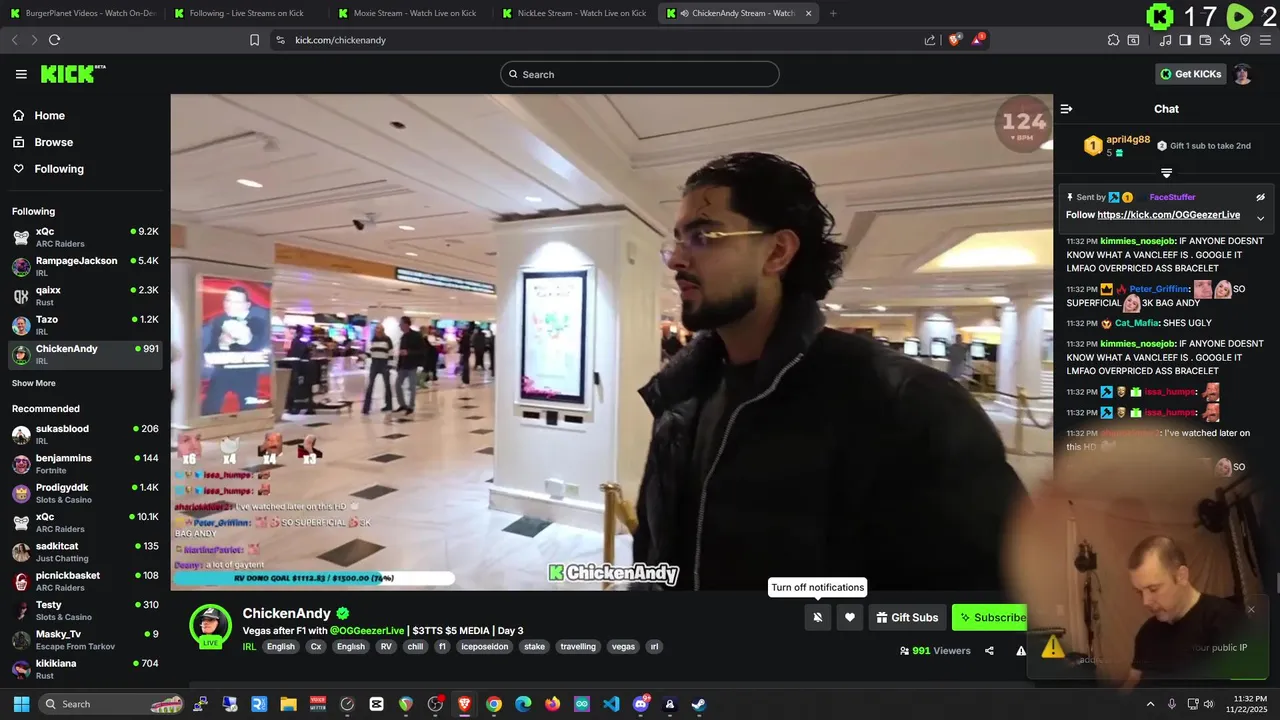
Task: Open qaixx Rust channel in sidebar
Action: [85, 295]
